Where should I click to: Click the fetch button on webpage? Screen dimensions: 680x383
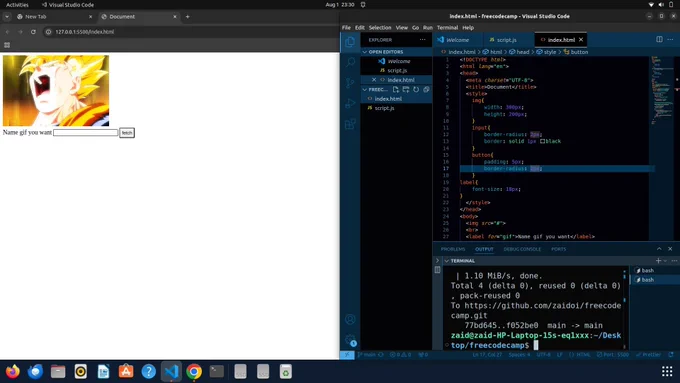[x=127, y=133]
